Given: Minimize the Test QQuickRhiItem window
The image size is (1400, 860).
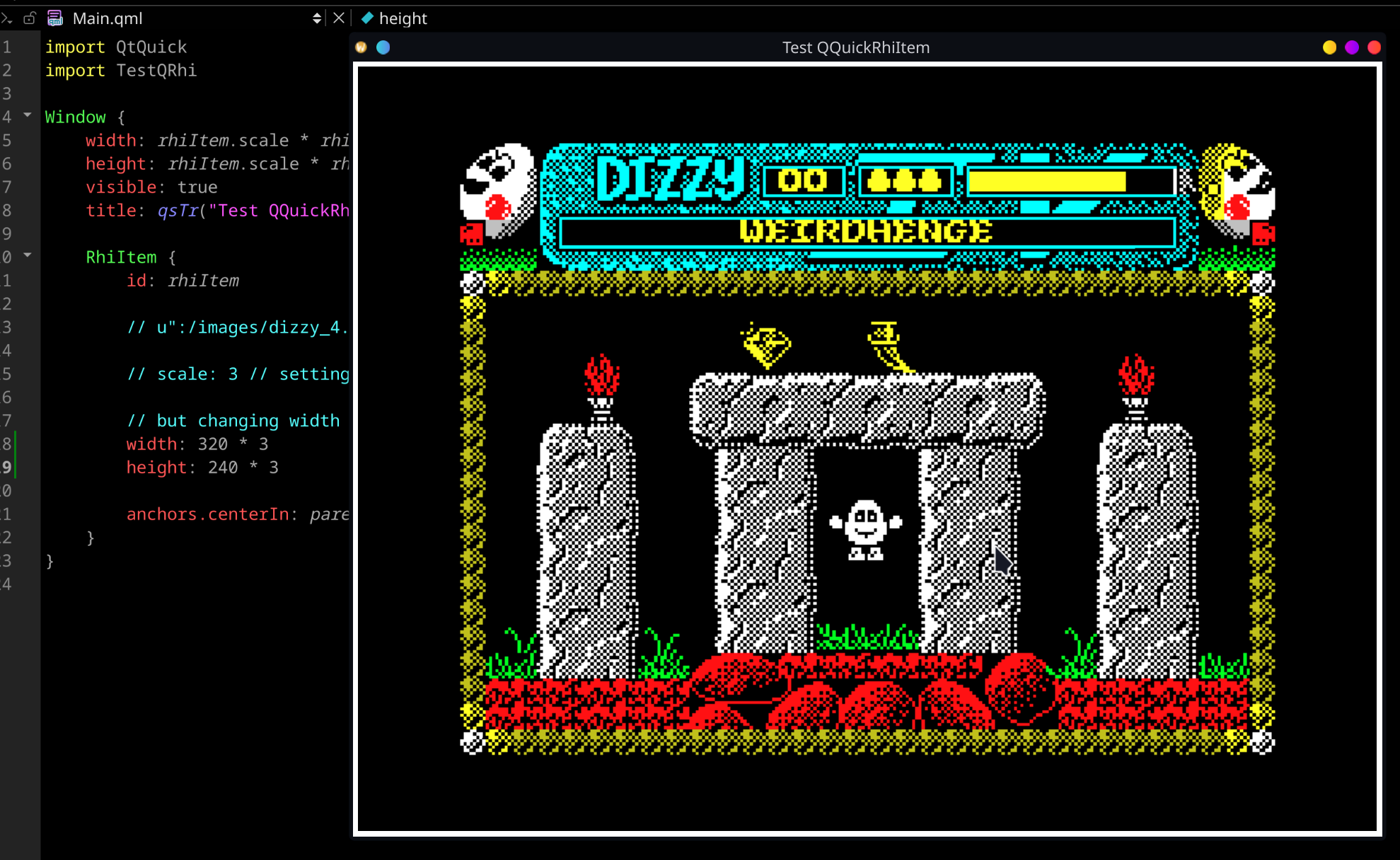Looking at the screenshot, I should click(1329, 47).
